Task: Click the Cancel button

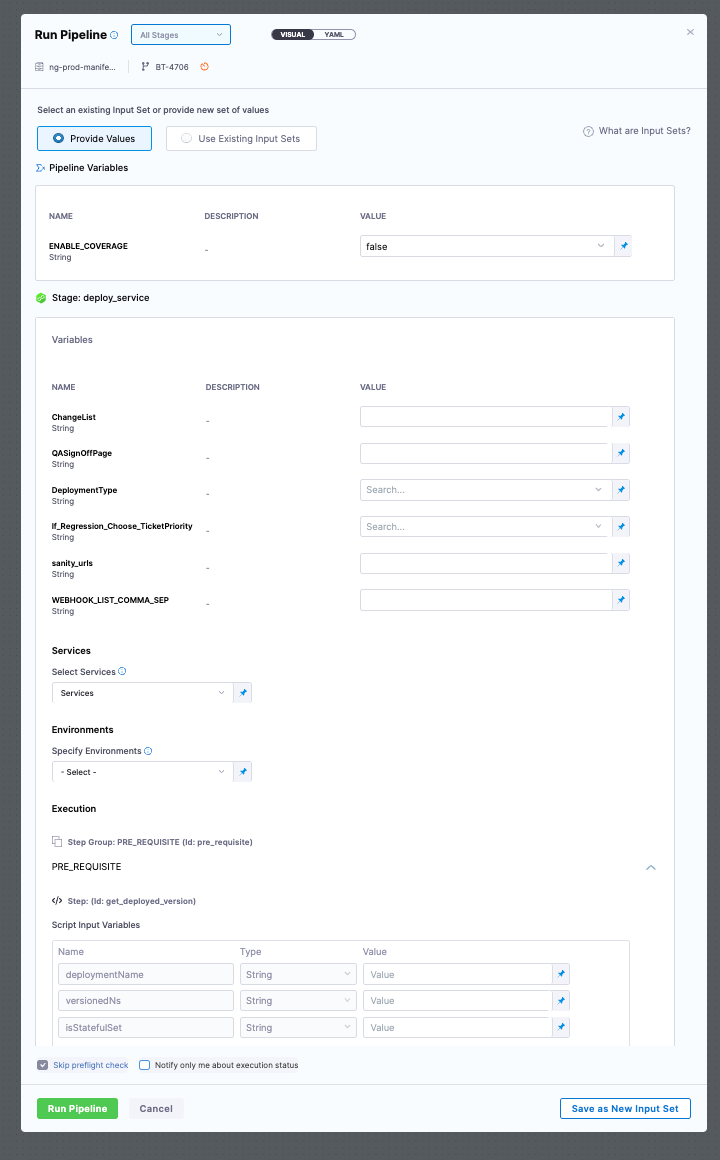Action: point(156,1108)
